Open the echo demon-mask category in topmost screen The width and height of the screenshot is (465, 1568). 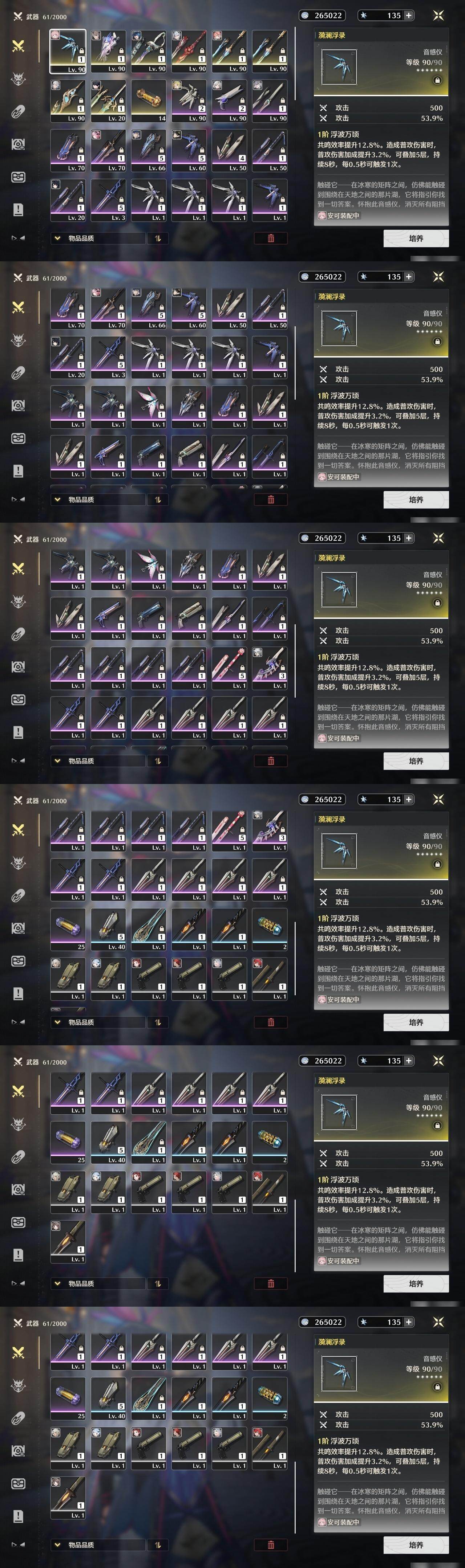click(18, 78)
